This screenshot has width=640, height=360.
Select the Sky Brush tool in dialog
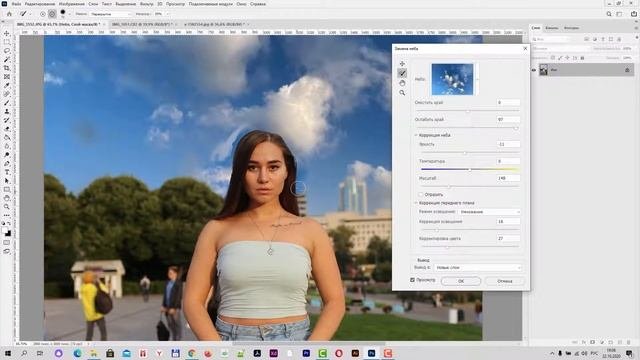pyautogui.click(x=402, y=73)
